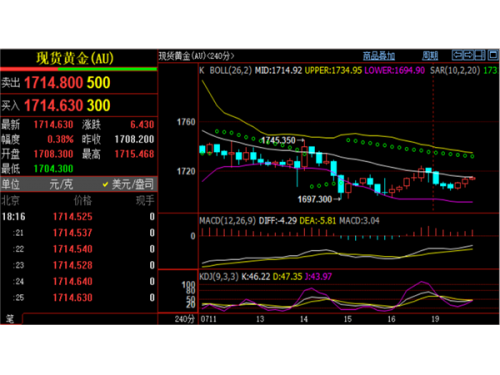Screen dimensions: 500x375
Task: Click the 18:16 trade row at 1714.525
Action: (78, 217)
